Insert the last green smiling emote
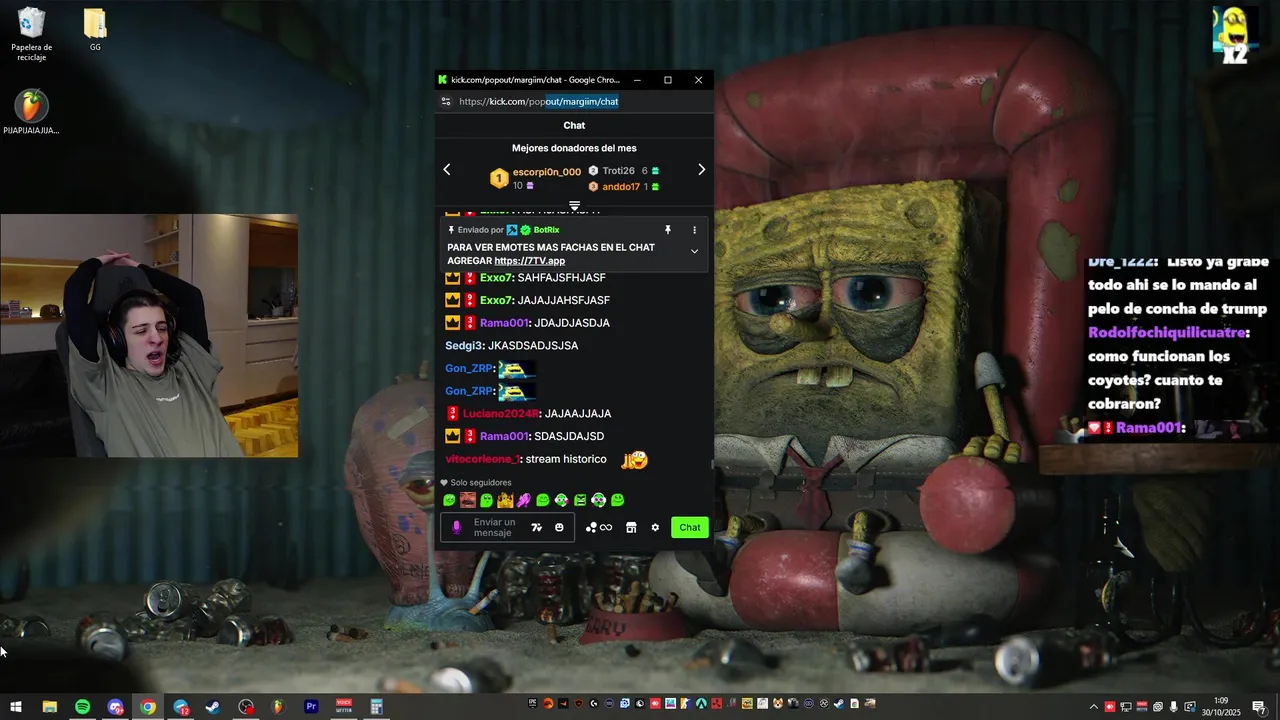The width and height of the screenshot is (1280, 720). (617, 500)
